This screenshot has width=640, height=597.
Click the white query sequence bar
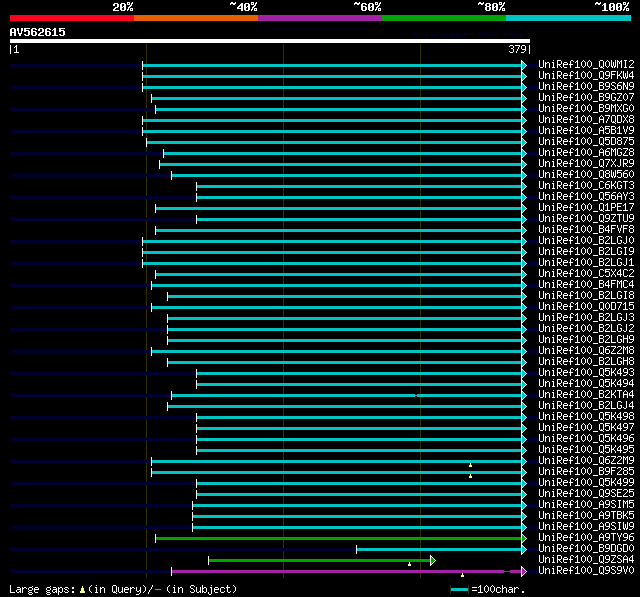click(270, 41)
